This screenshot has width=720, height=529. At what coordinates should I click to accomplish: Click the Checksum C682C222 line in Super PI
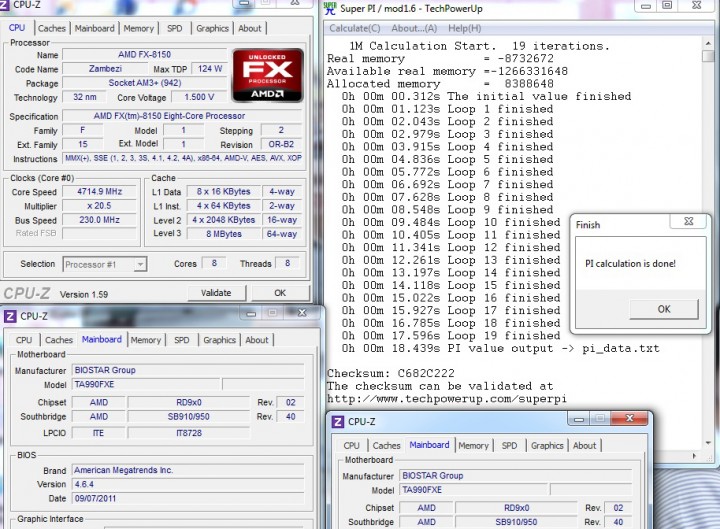pyautogui.click(x=391, y=373)
